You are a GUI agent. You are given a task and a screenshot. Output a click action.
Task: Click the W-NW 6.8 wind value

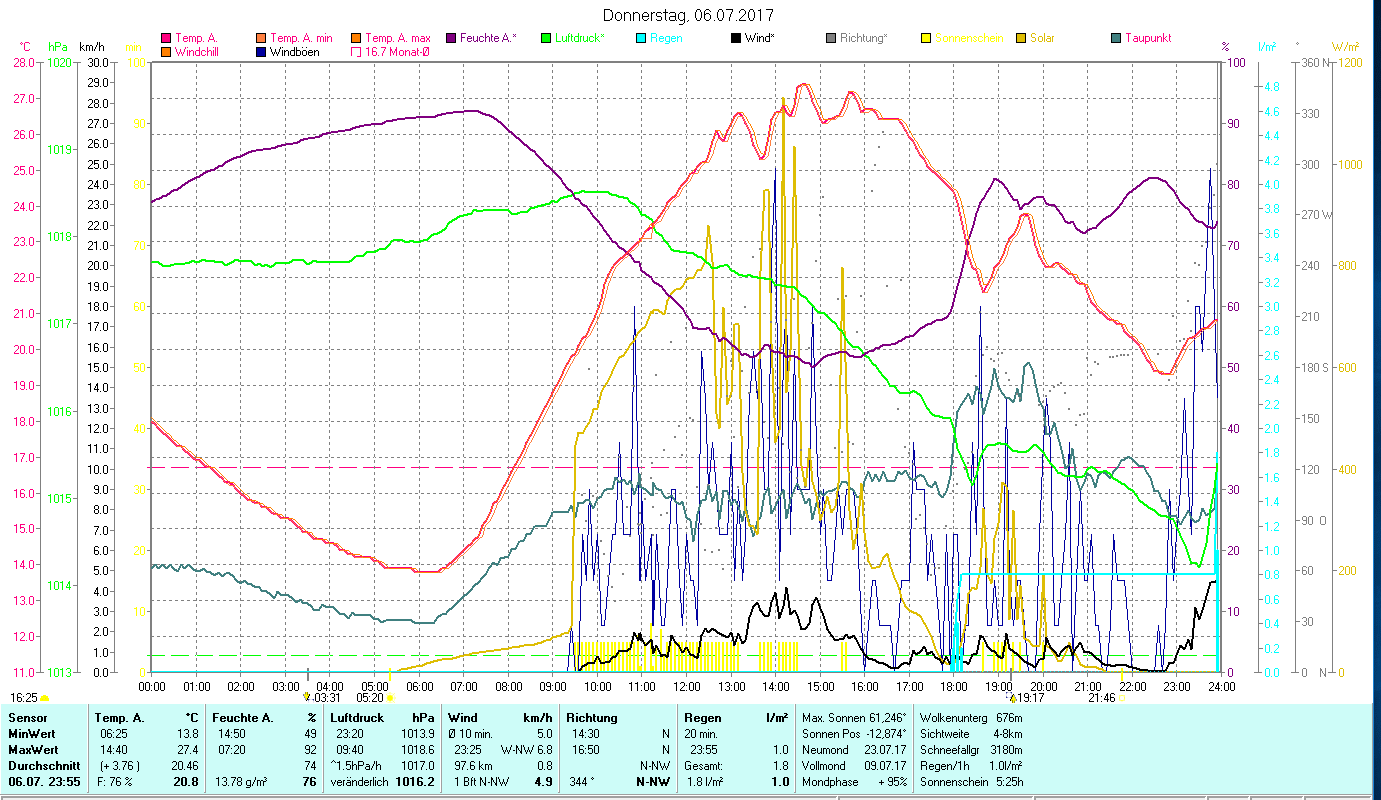[x=526, y=750]
